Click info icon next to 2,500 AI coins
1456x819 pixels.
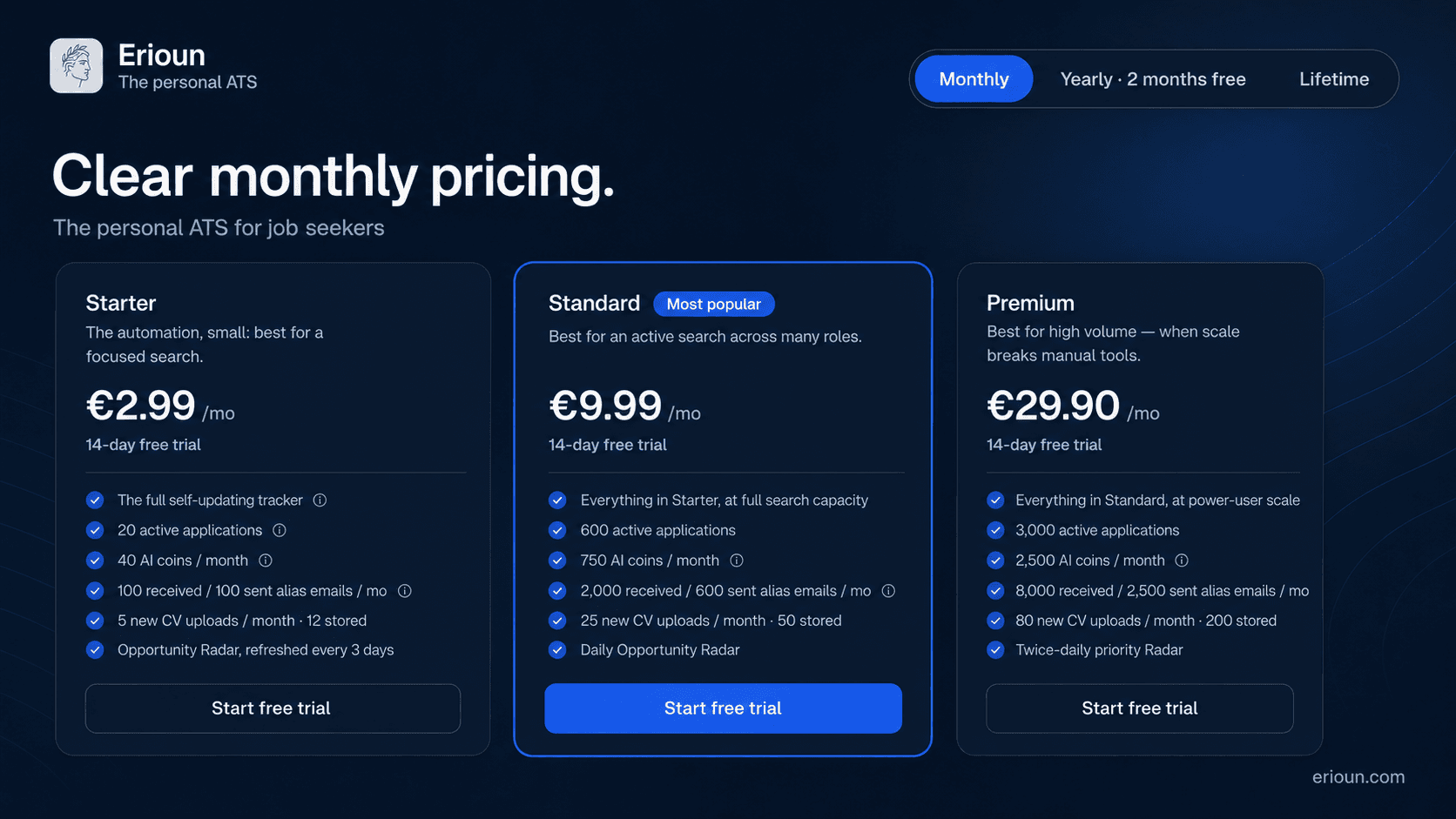click(1182, 561)
